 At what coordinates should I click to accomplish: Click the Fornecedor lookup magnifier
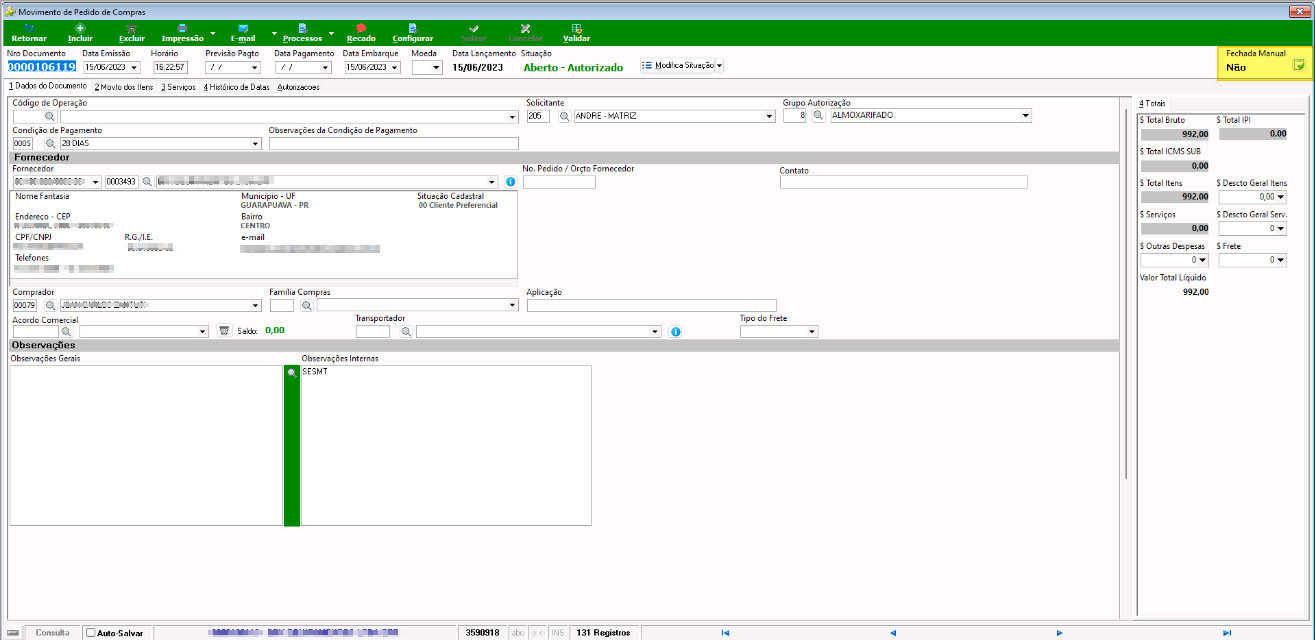pyautogui.click(x=146, y=182)
